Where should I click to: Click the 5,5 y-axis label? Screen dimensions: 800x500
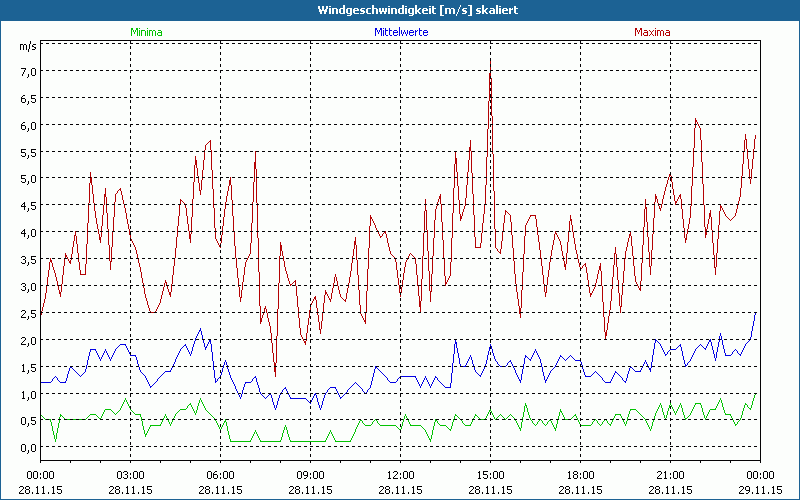(27, 152)
